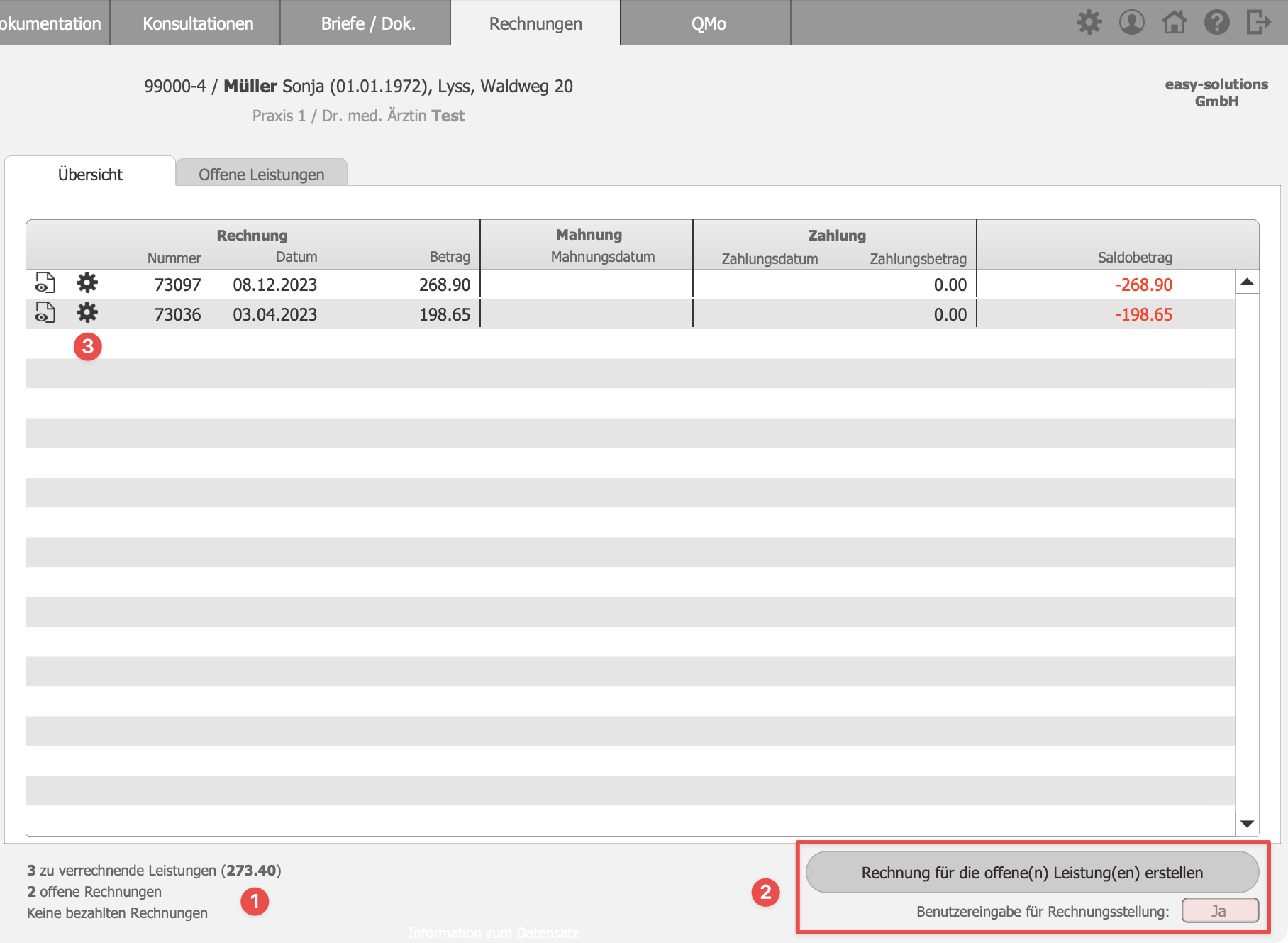Viewport: 1288px width, 943px height.
Task: Click the Mahnungsdatum column header
Action: (603, 257)
